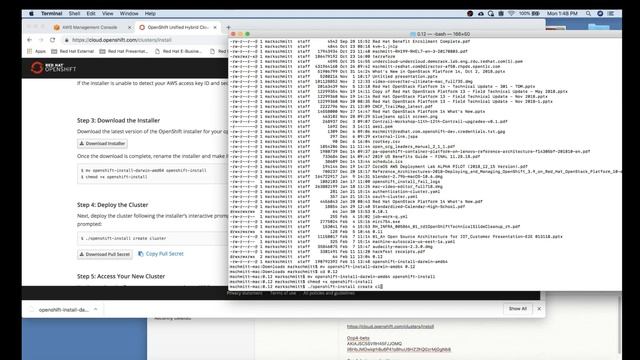This screenshot has width=640, height=360.
Task: Switch to the AWS Management Console tab
Action: pyautogui.click(x=89, y=27)
